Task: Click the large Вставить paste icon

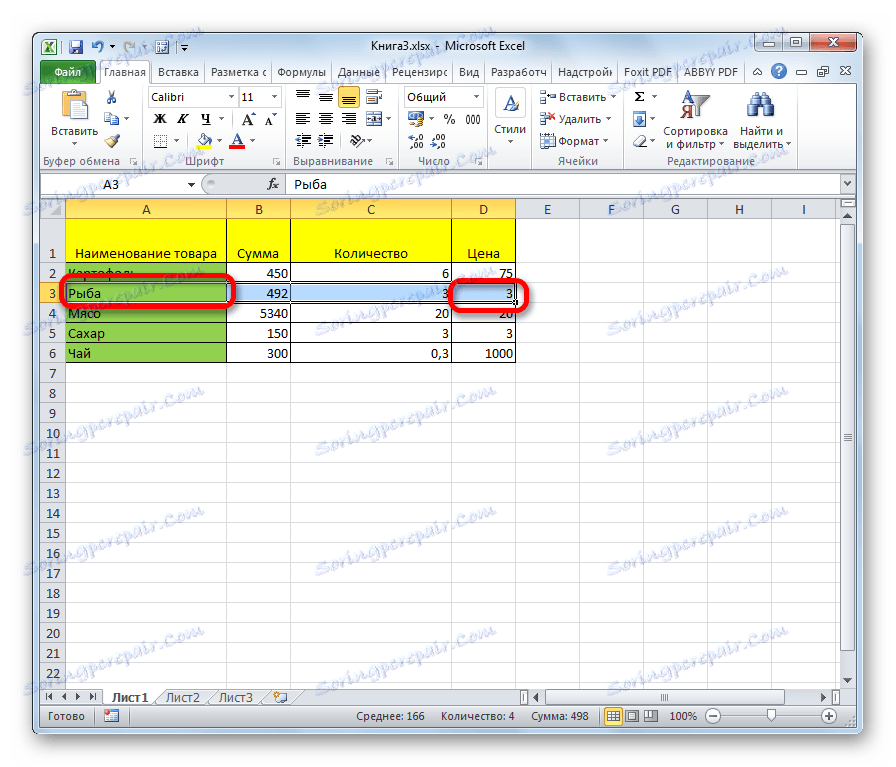Action: pyautogui.click(x=74, y=107)
